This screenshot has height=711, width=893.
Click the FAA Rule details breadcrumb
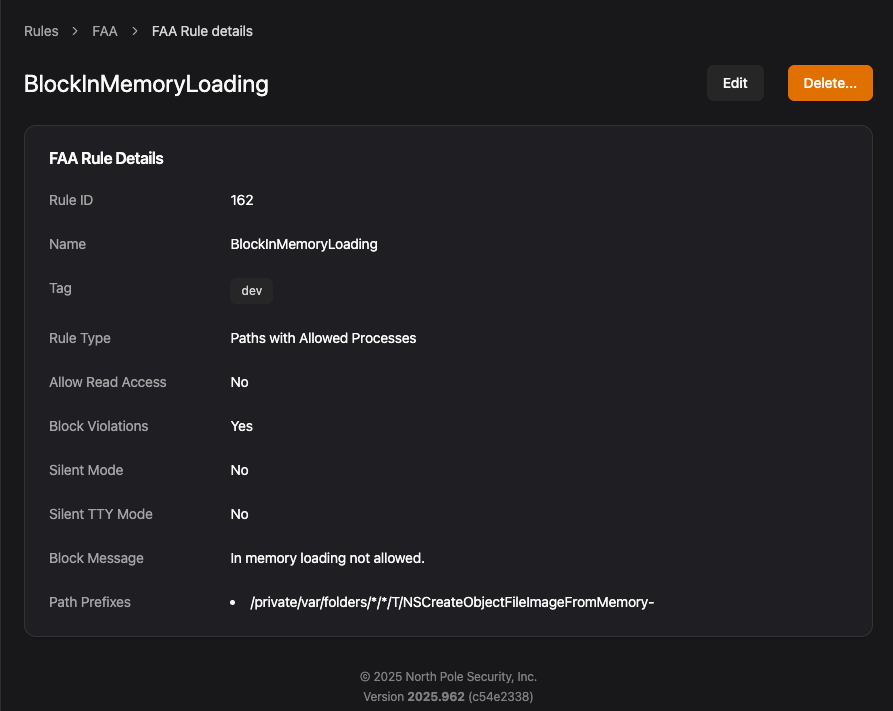pyautogui.click(x=202, y=31)
